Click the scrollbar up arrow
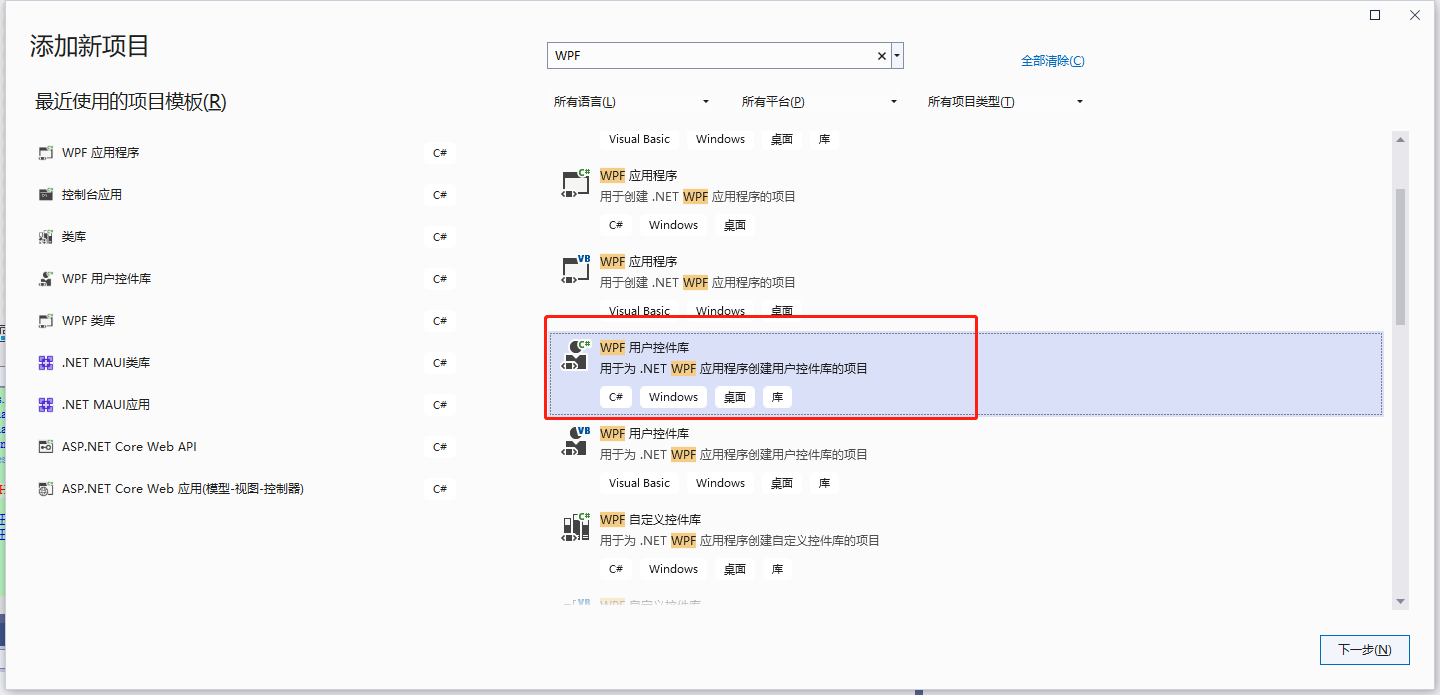Screen dimensions: 1440x695 [1400, 139]
